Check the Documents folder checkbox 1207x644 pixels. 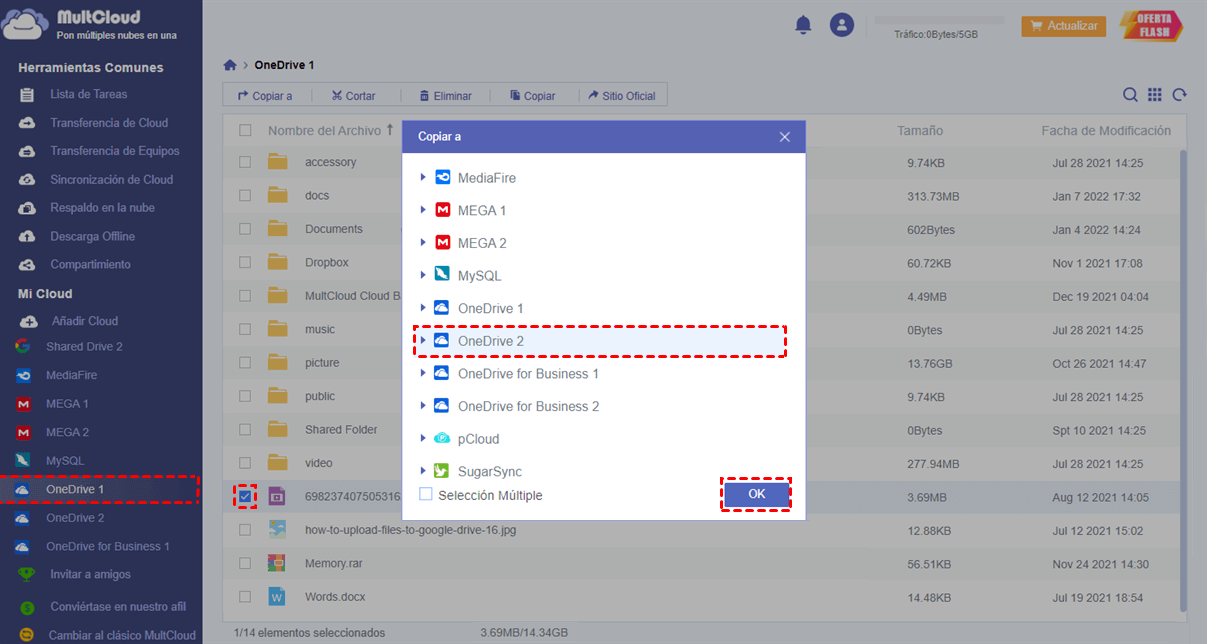coord(245,229)
